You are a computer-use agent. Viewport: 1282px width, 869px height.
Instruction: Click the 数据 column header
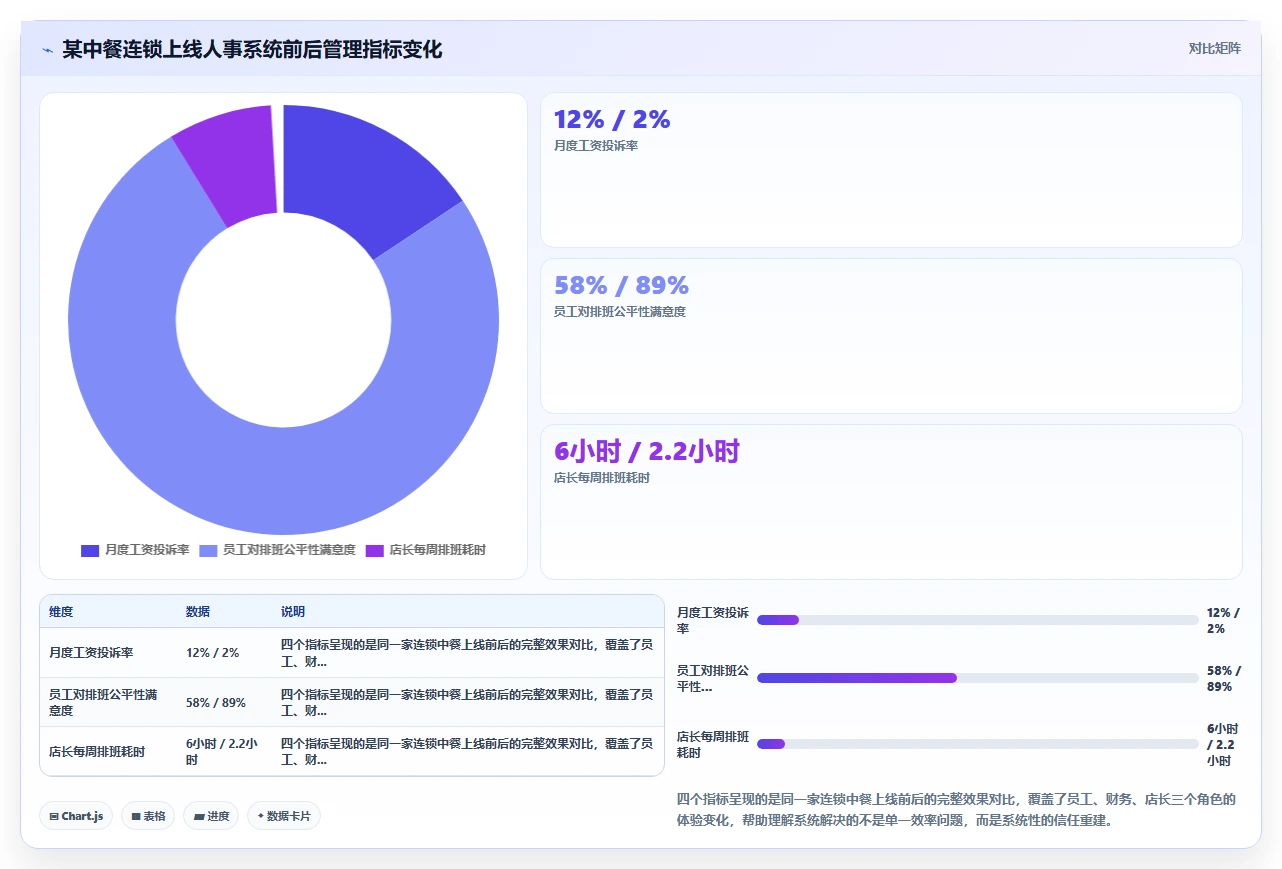point(198,612)
